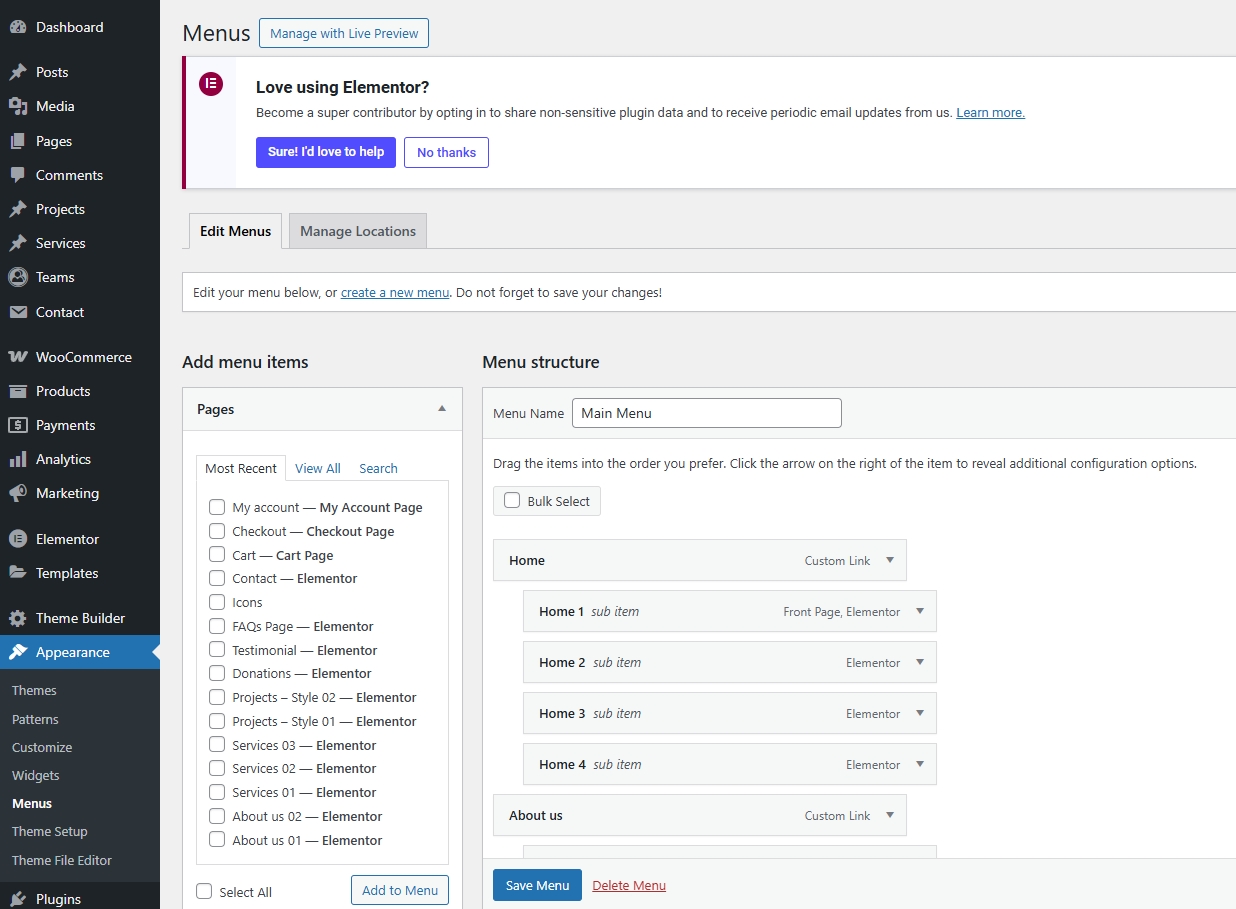Open Theme Builder via gear icon
The image size is (1236, 909).
click(18, 618)
